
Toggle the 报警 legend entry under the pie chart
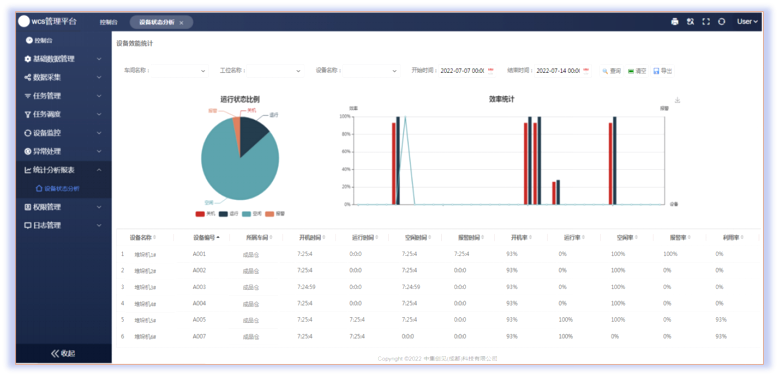pos(275,214)
